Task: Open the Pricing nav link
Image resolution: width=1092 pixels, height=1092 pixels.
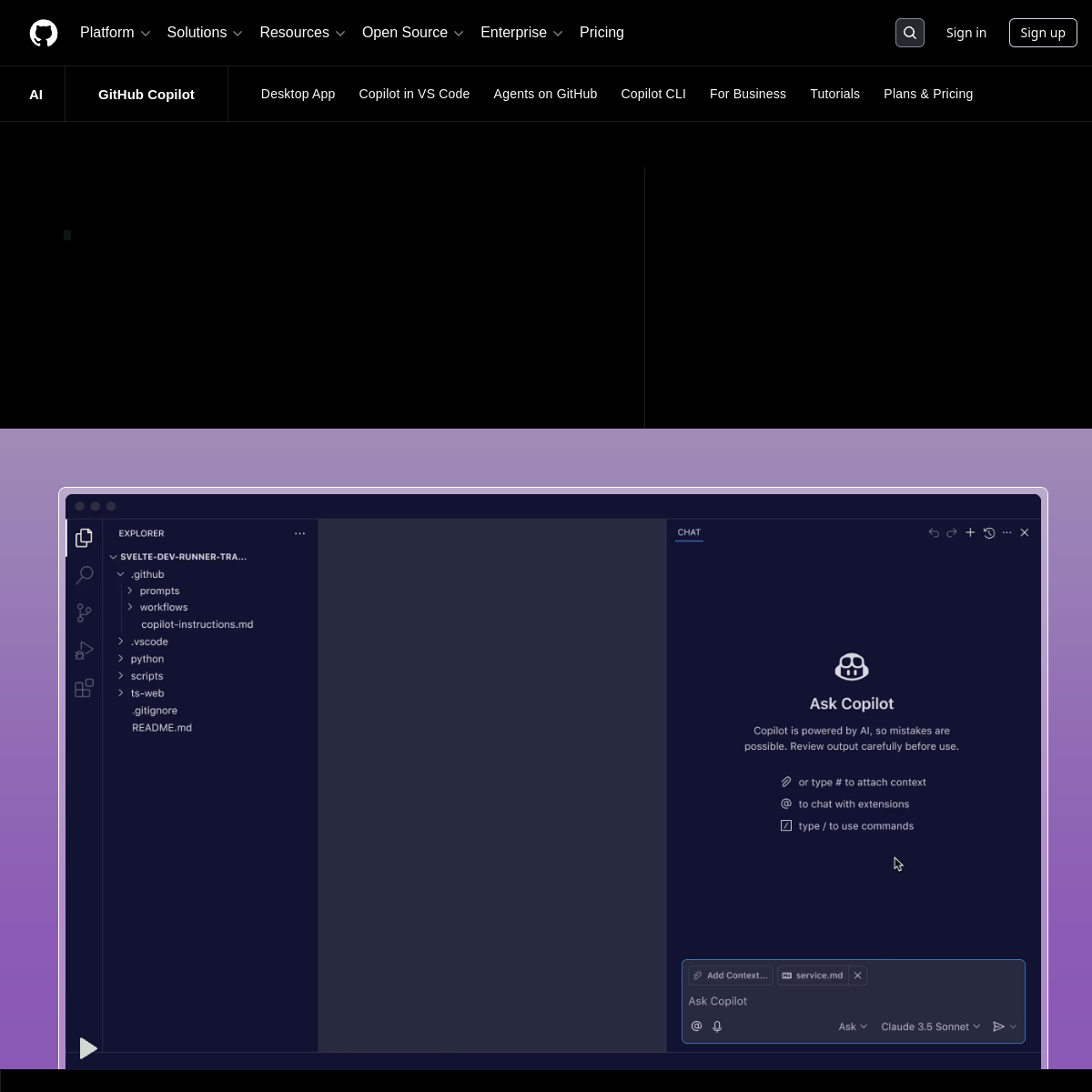Action: [x=602, y=33]
